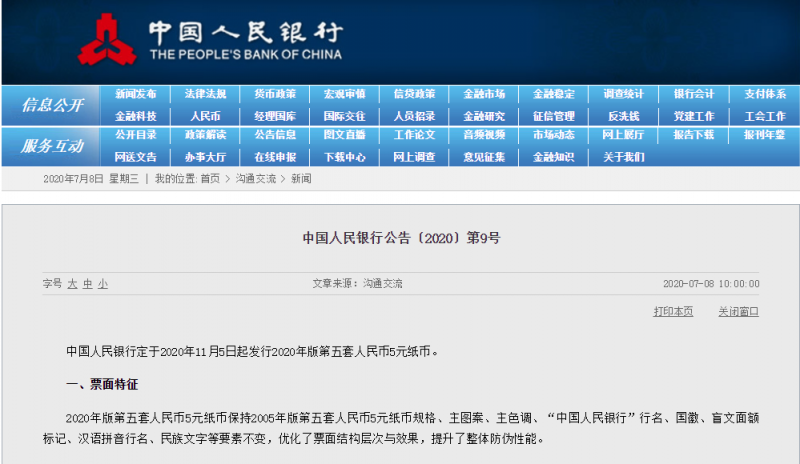Set font size to small (小)
The width and height of the screenshot is (800, 464).
coord(103,284)
